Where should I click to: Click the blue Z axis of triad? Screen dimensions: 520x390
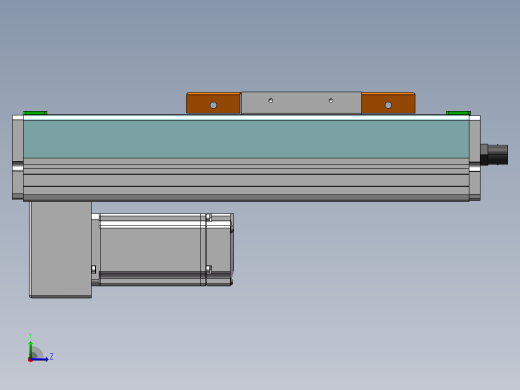pyautogui.click(x=40, y=359)
